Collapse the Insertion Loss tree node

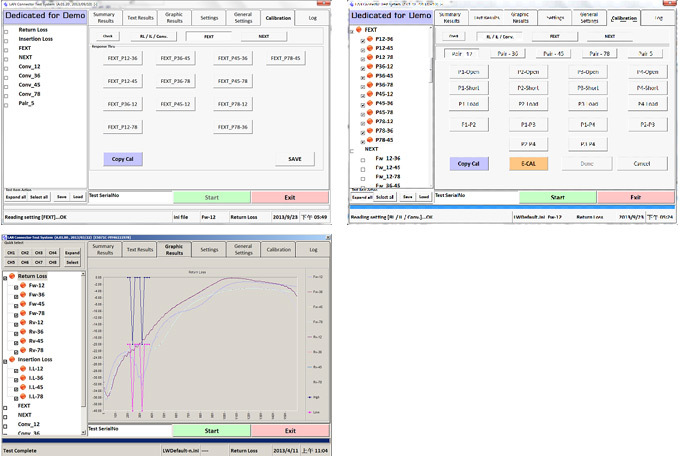click(x=5, y=359)
